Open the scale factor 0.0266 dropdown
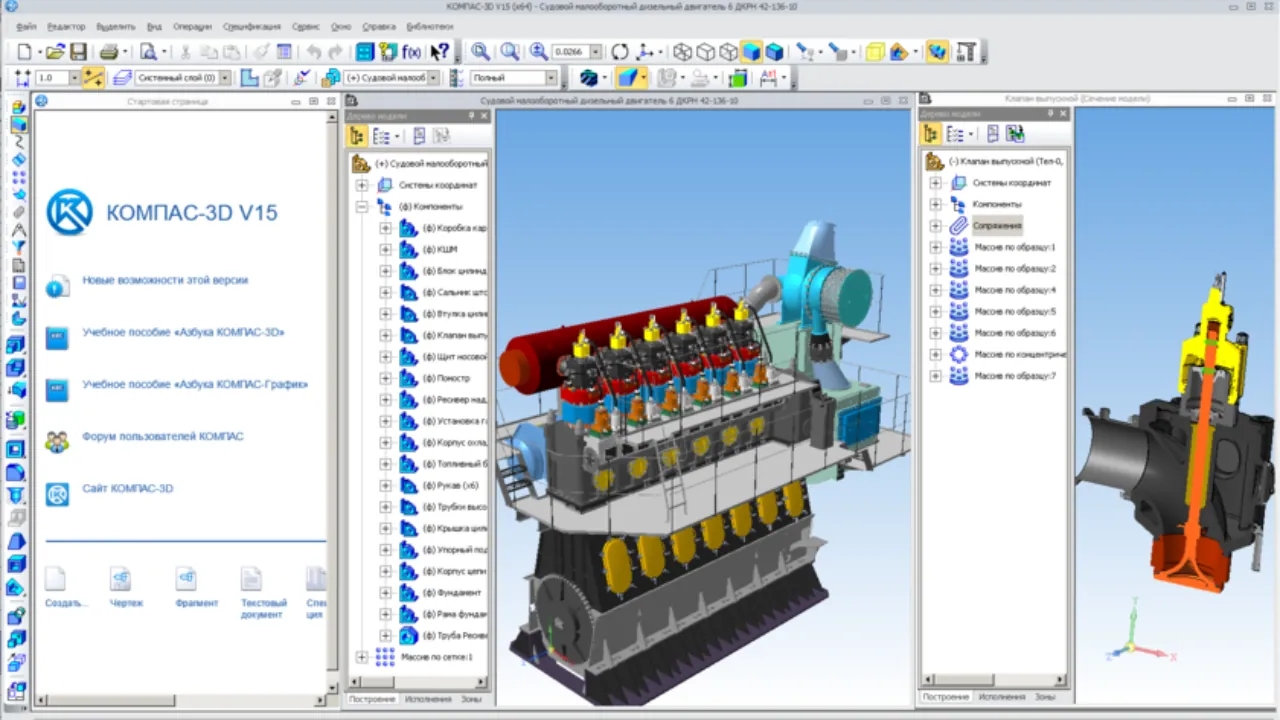Screen dimensions: 1280x720 (596, 51)
